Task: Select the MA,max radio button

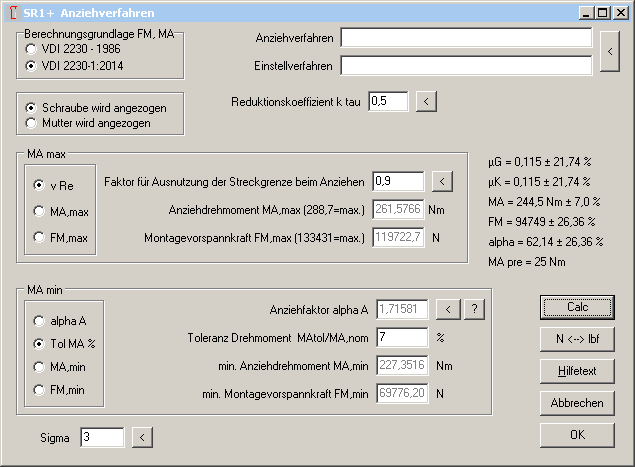Action: 38,211
